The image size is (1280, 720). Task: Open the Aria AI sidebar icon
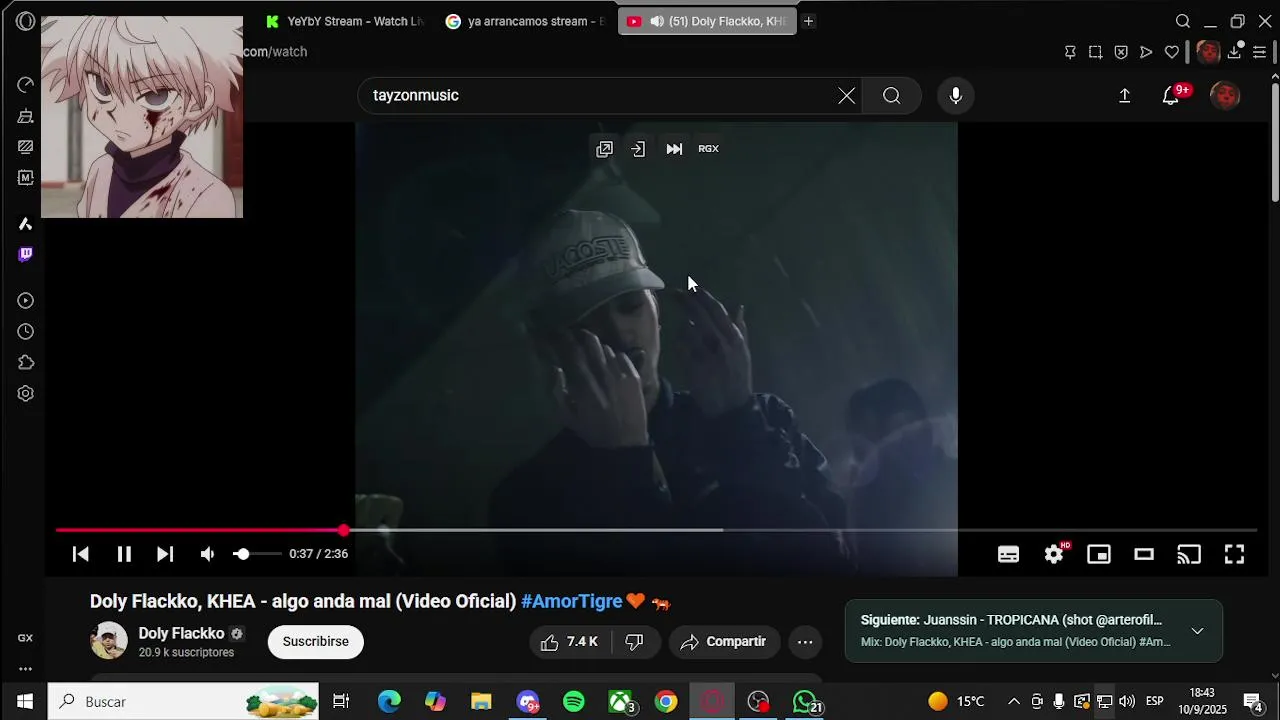pos(25,224)
